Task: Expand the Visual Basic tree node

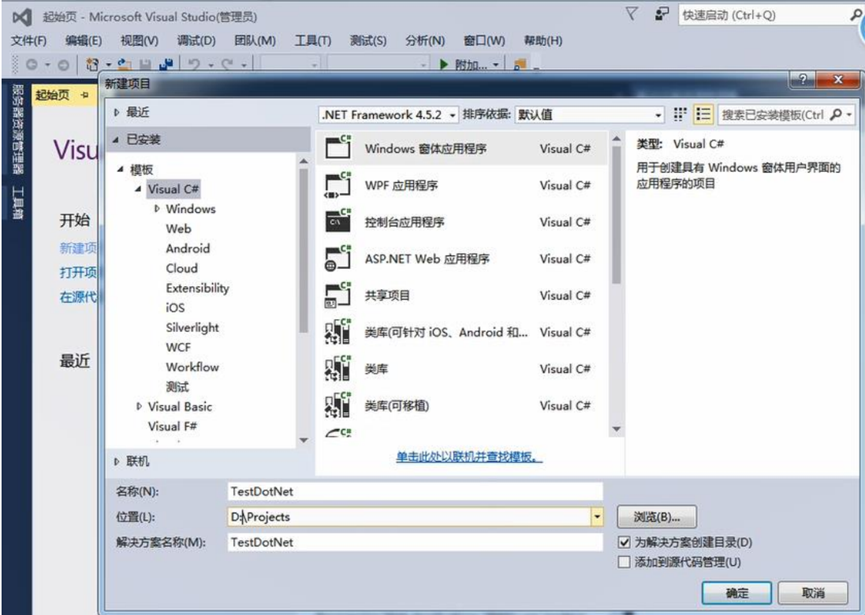Action: tap(142, 406)
